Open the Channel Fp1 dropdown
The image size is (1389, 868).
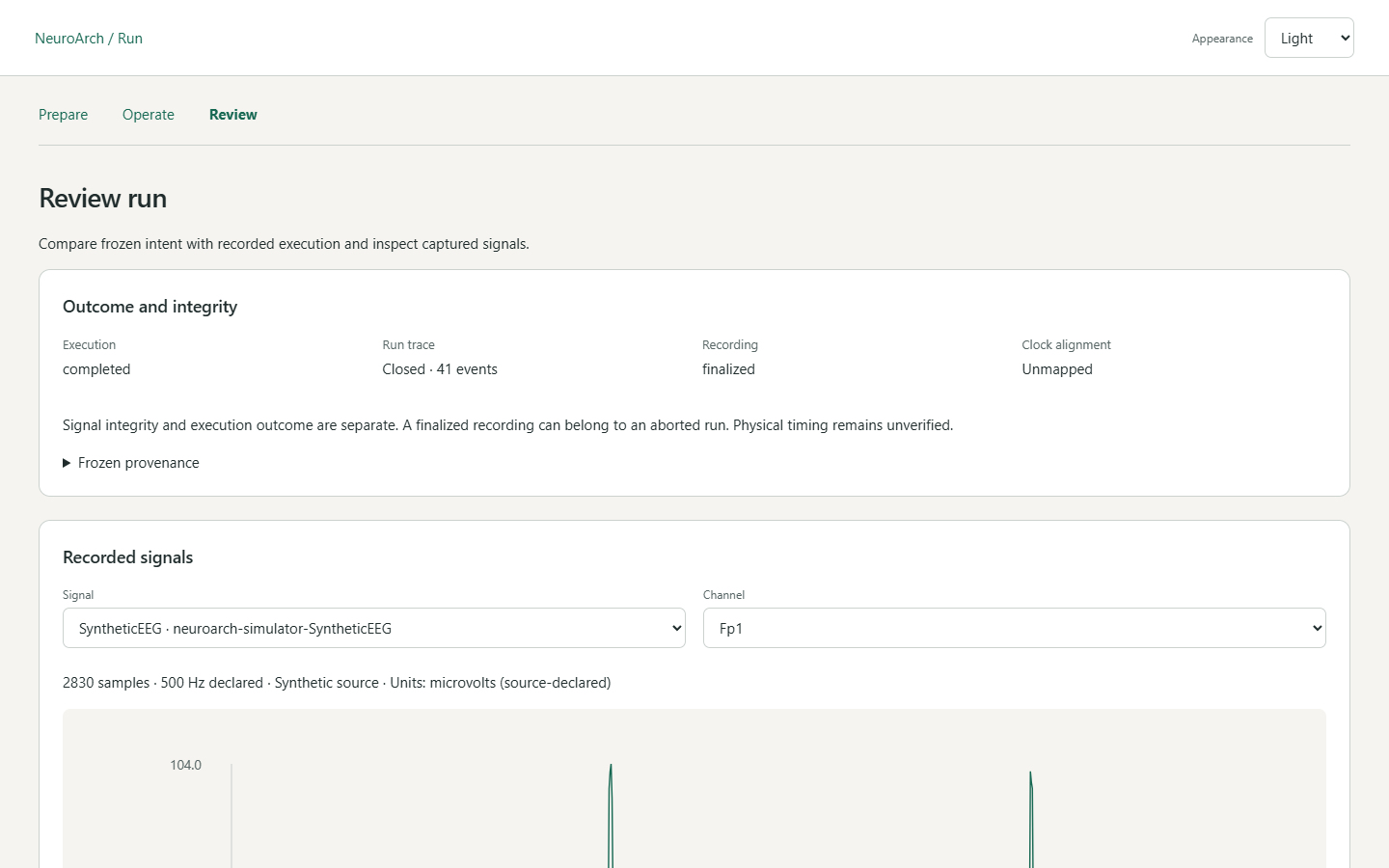[x=1015, y=628]
